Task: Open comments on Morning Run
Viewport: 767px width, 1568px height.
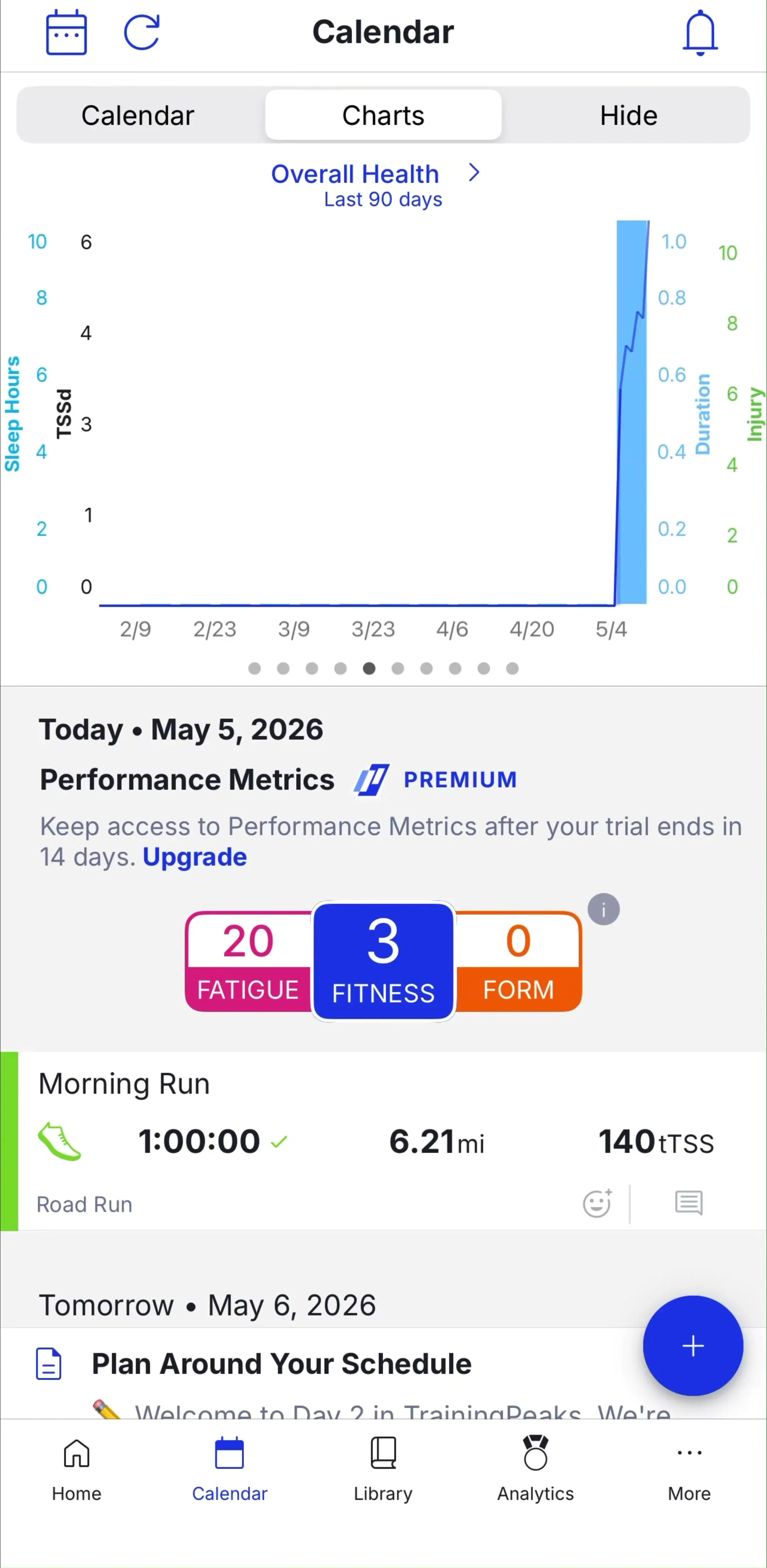Action: pyautogui.click(x=689, y=1203)
